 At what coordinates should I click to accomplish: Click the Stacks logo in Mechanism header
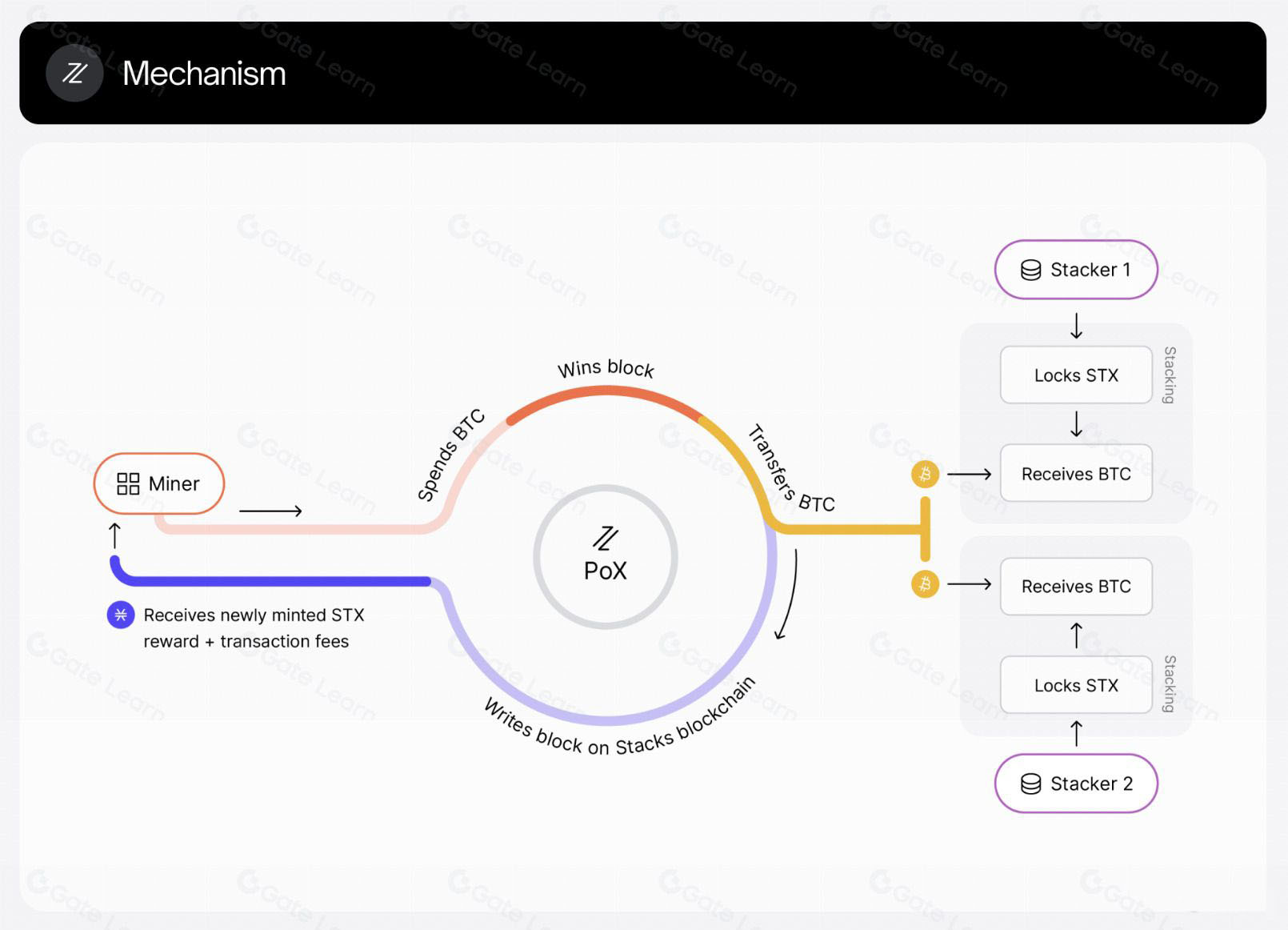click(74, 74)
